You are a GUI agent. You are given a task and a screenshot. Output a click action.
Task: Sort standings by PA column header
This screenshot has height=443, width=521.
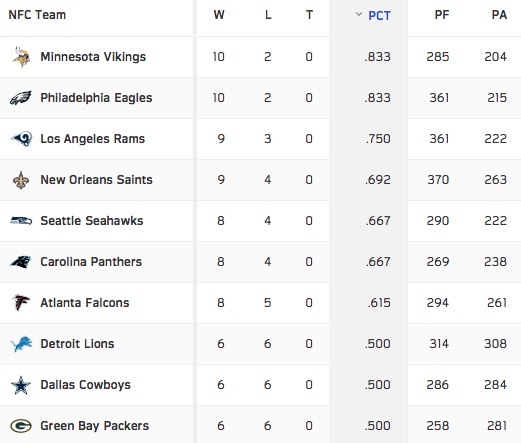point(499,15)
